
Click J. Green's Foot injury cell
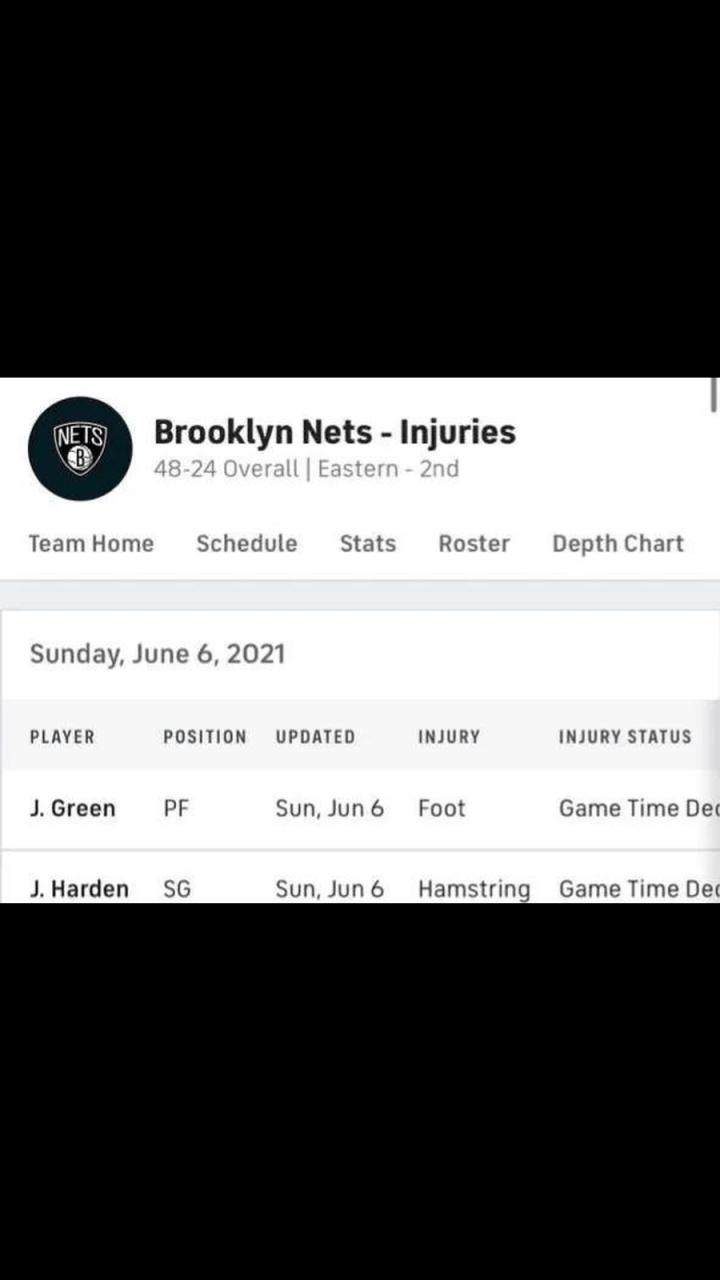(441, 808)
